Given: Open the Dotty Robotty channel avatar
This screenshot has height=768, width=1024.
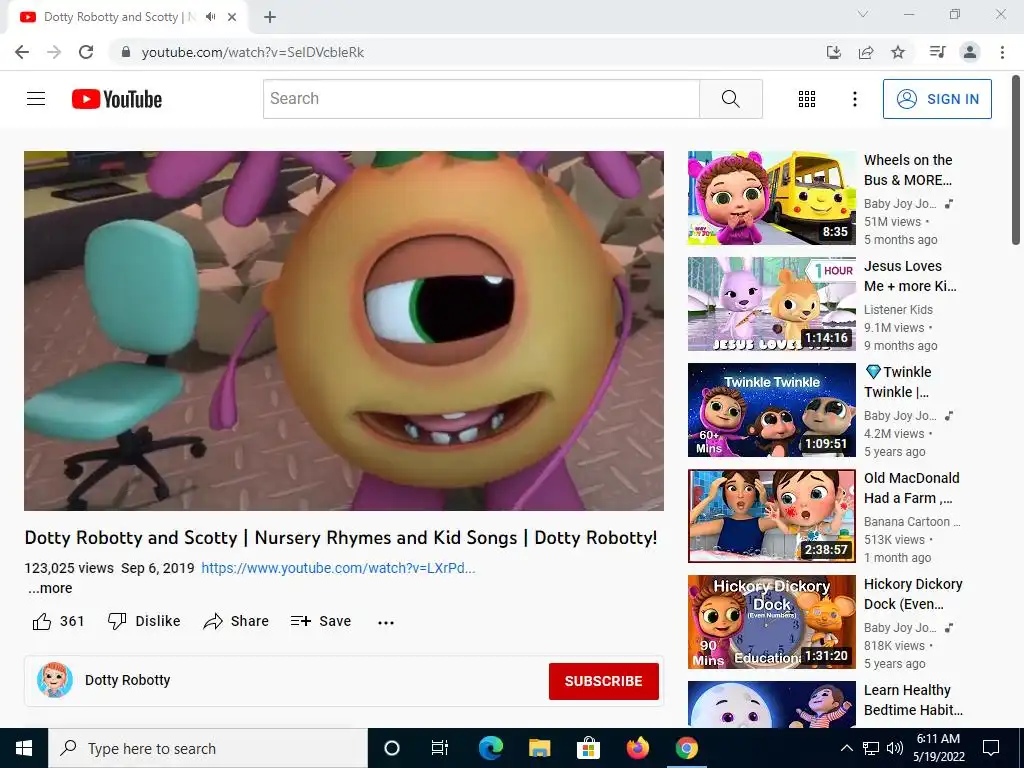Looking at the screenshot, I should coord(55,680).
